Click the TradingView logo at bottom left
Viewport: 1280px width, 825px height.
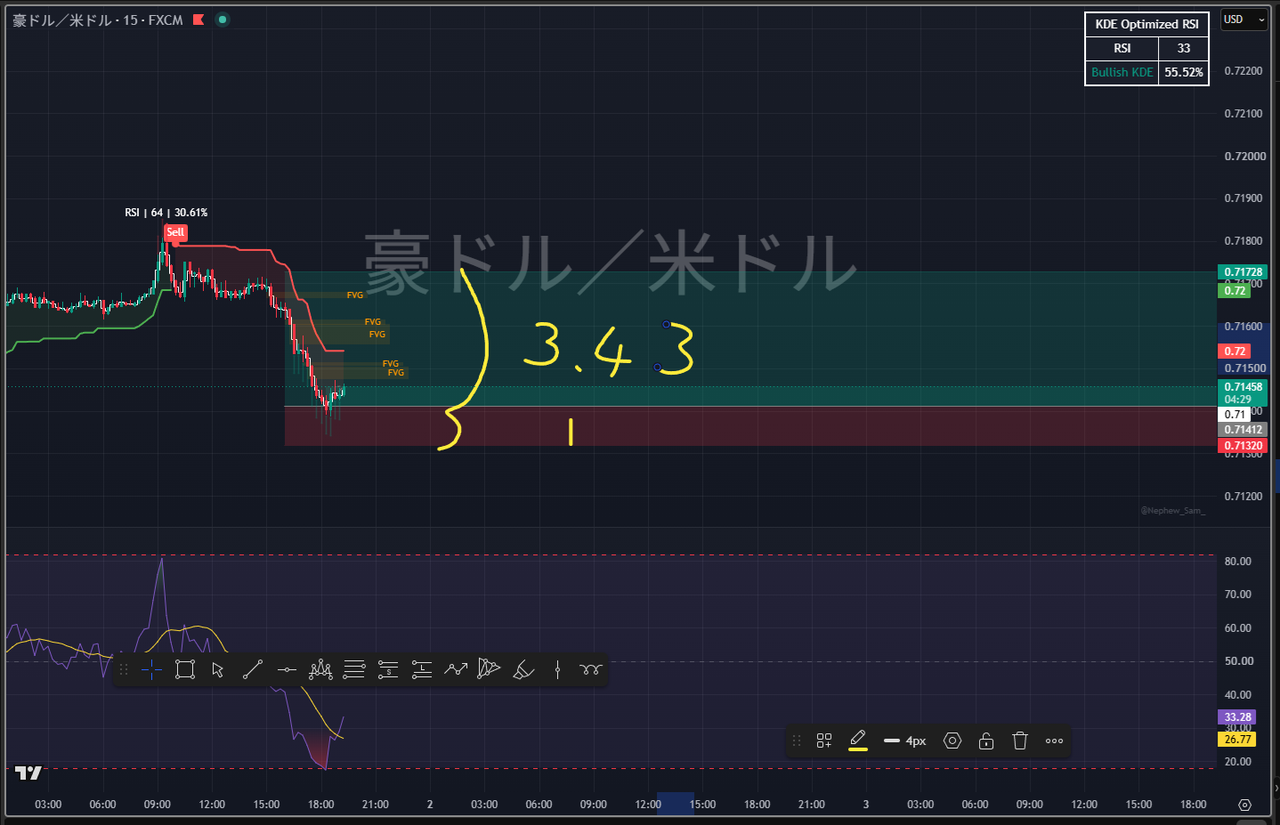[x=28, y=773]
